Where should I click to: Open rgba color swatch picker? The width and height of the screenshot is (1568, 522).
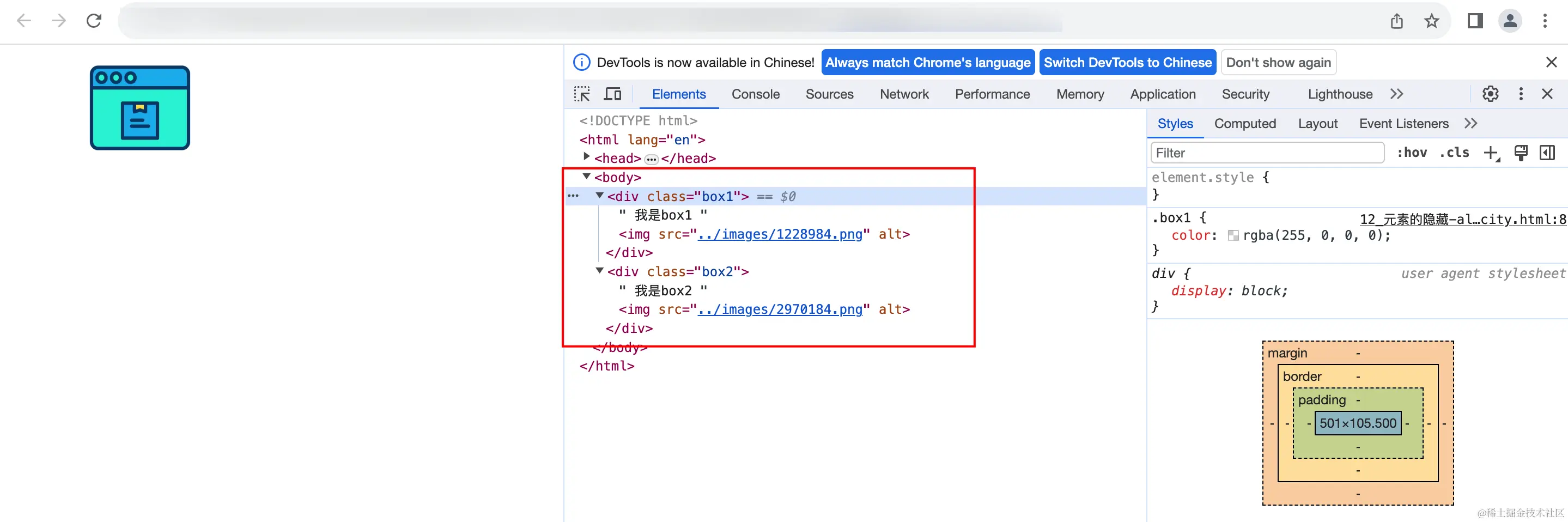pyautogui.click(x=1233, y=236)
